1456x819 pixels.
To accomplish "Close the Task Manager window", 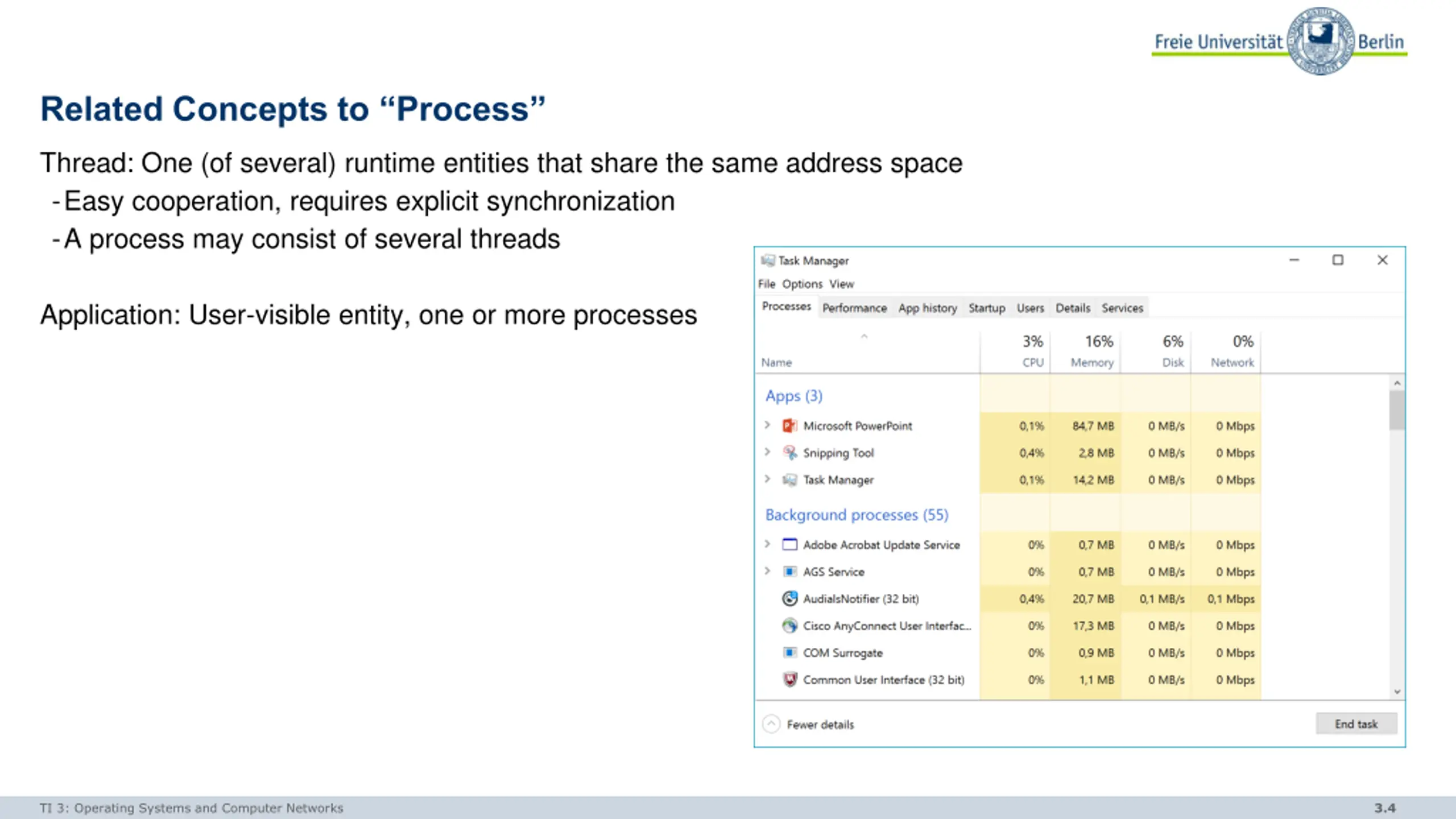I will pos(1383,260).
